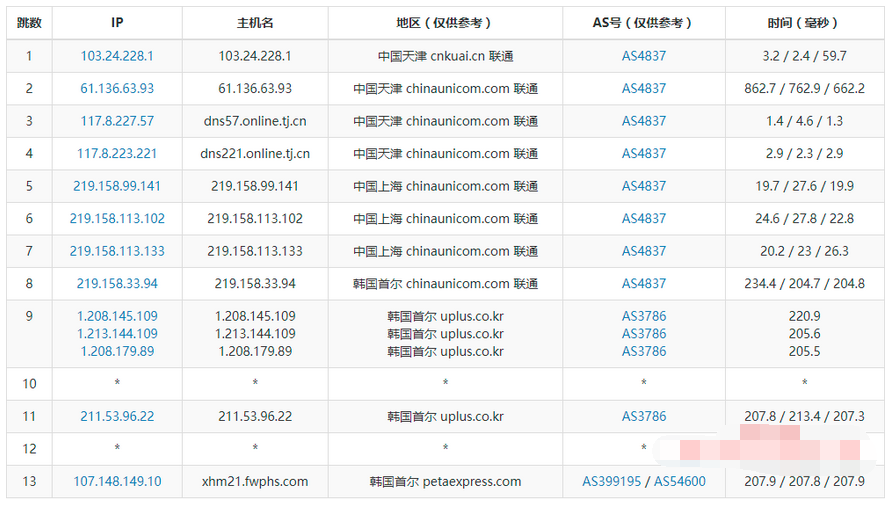Click the IP column header
This screenshot has width=894, height=507.
(x=117, y=23)
